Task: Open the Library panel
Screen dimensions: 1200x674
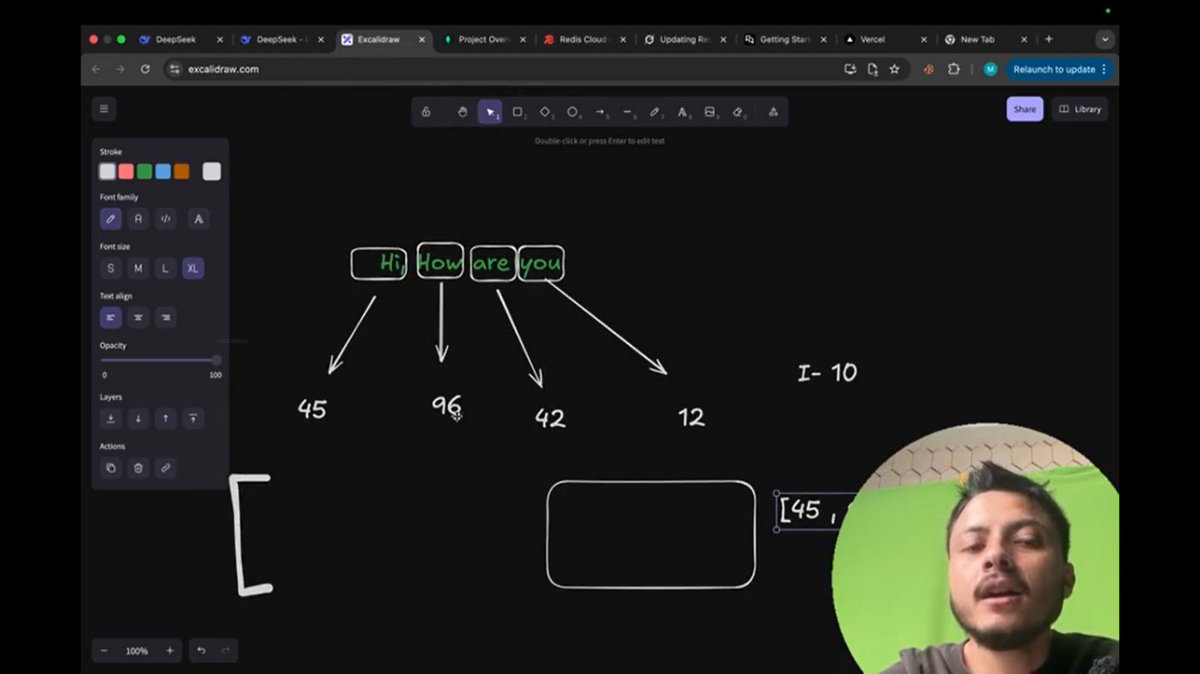Action: pos(1080,109)
